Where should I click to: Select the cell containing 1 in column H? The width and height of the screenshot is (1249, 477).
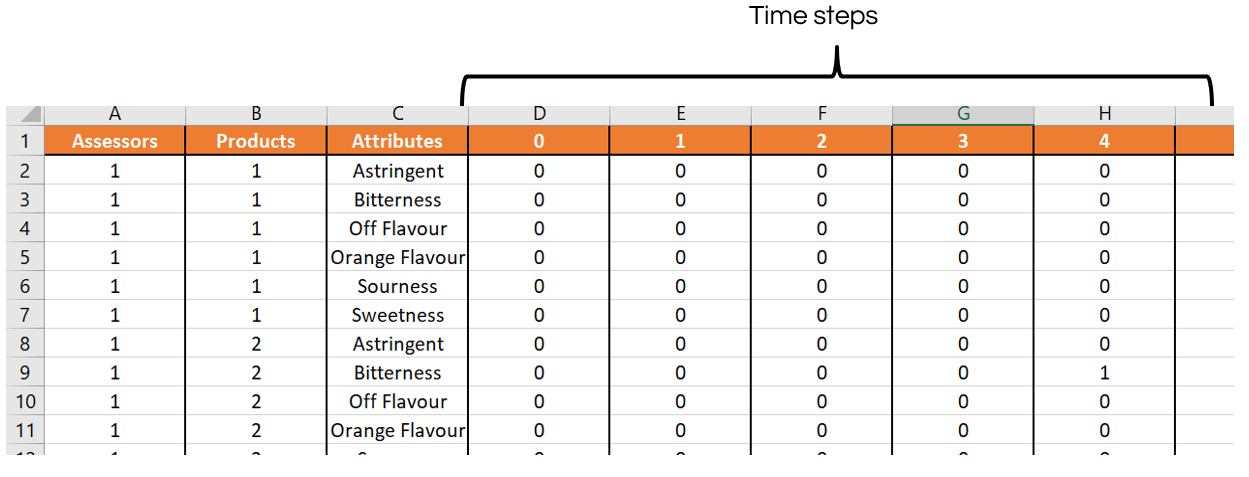pos(1105,373)
